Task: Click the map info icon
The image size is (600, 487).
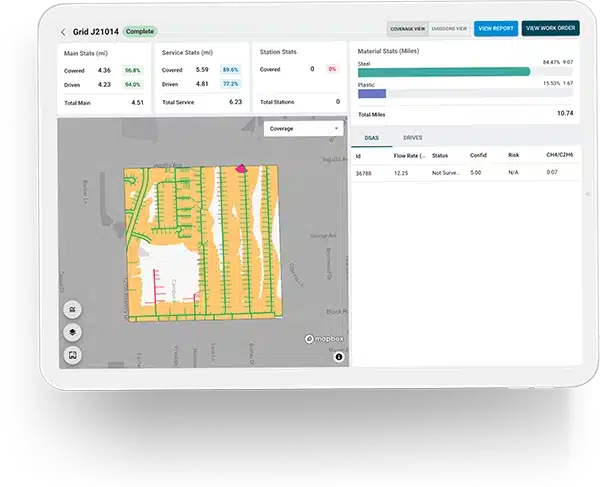Action: pos(339,356)
